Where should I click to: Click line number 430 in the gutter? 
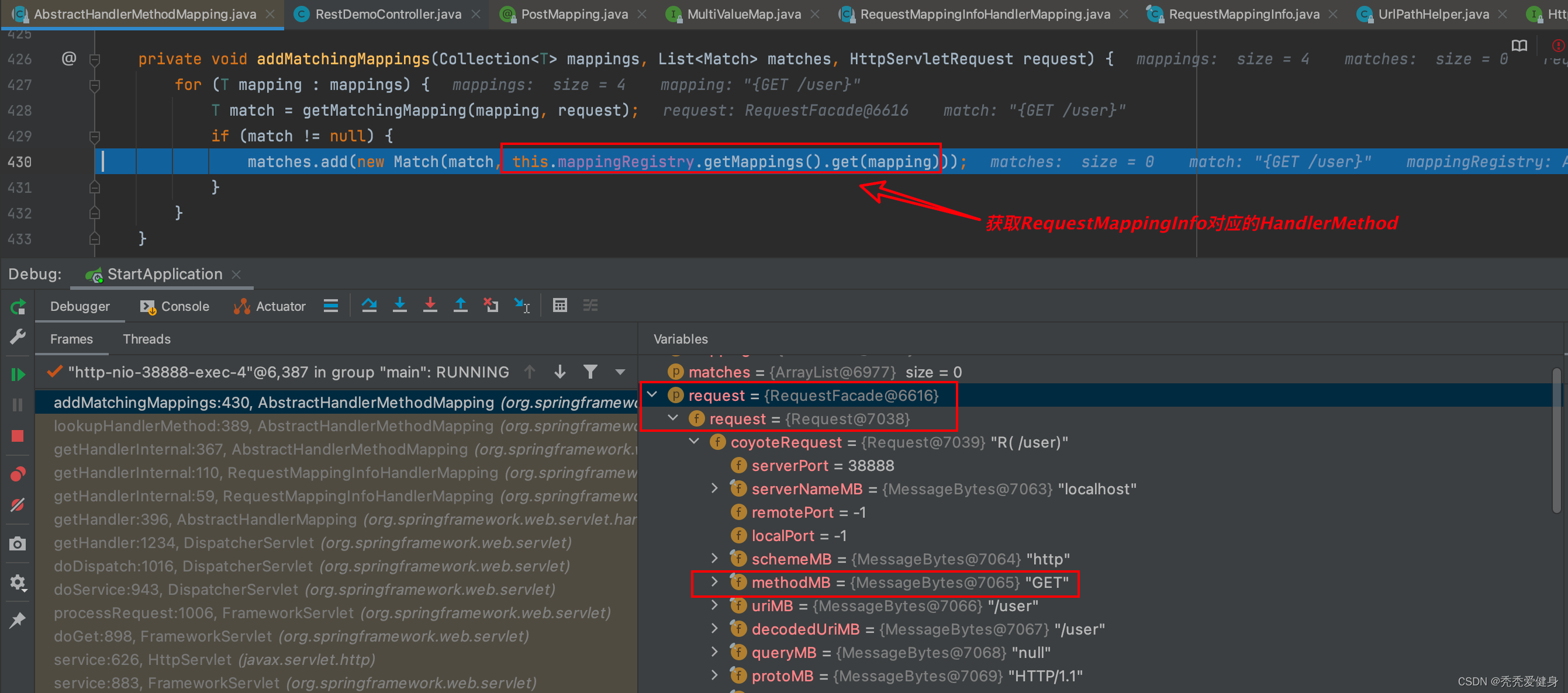click(19, 162)
